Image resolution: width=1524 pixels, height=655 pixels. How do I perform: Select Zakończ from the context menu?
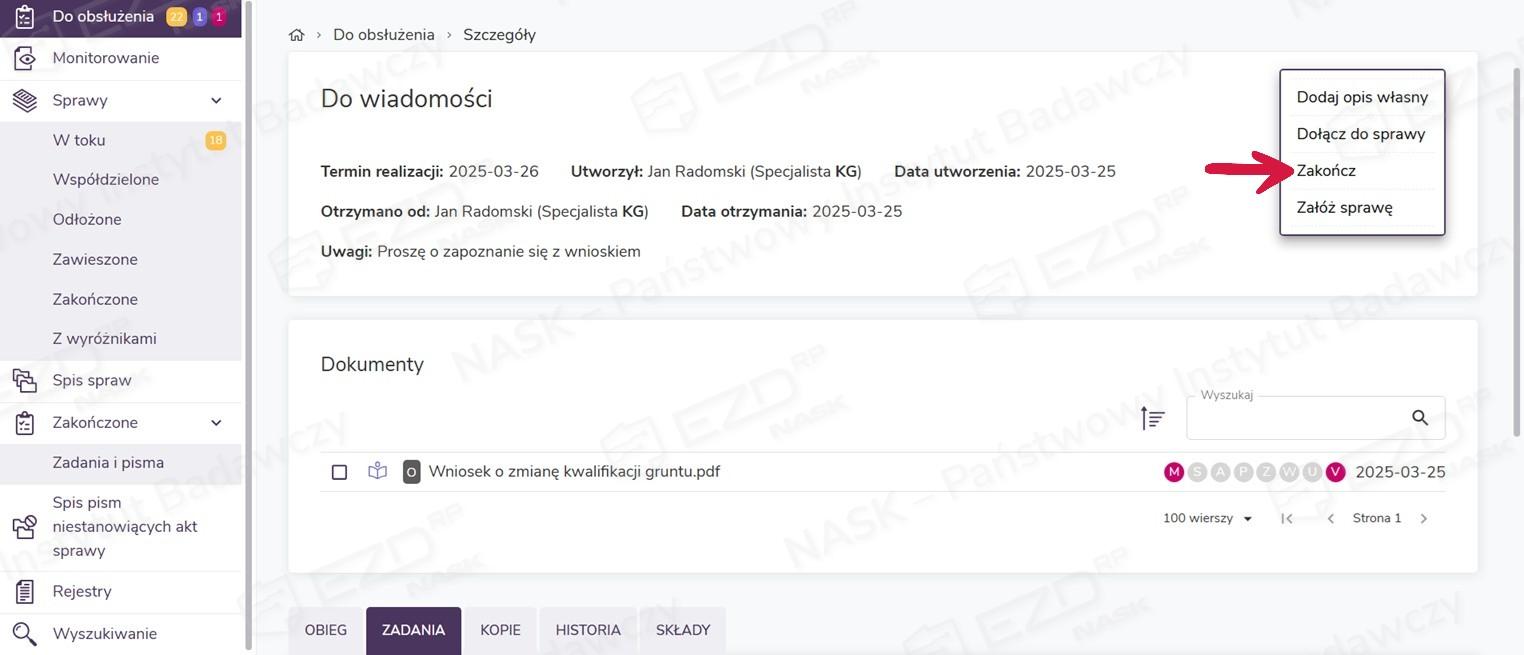tap(1326, 171)
